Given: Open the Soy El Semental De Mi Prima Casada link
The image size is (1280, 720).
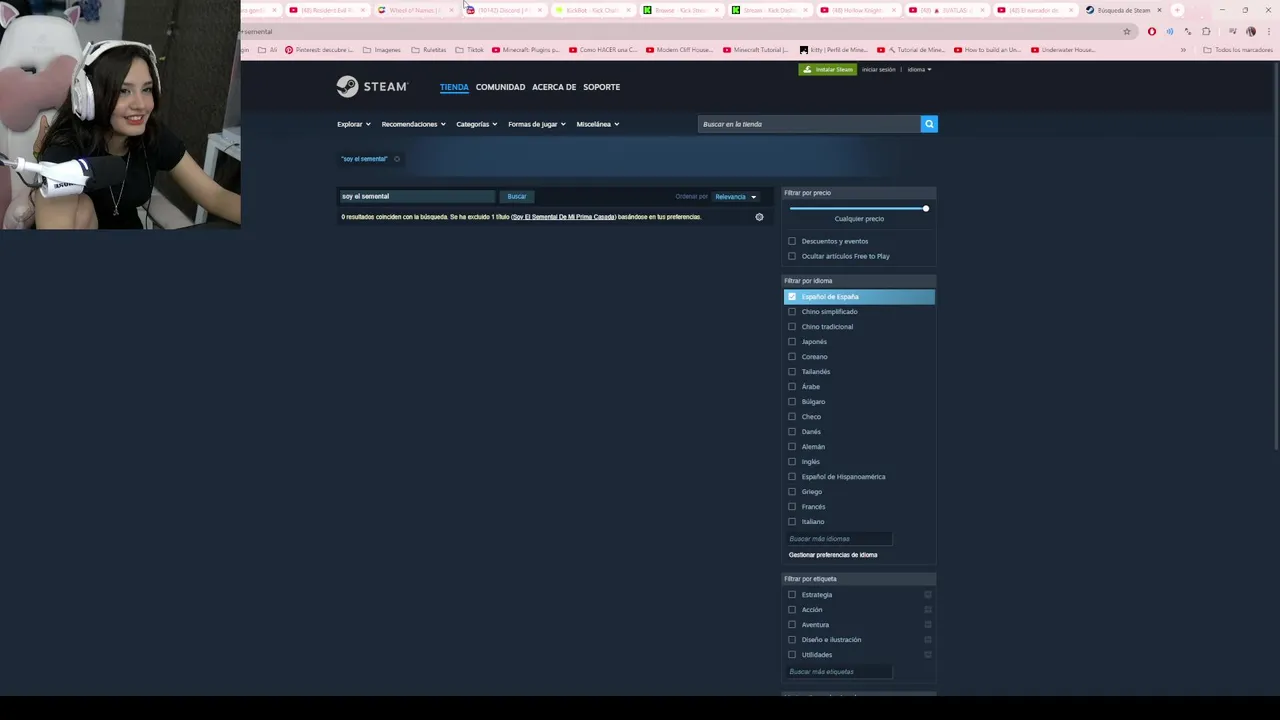Looking at the screenshot, I should point(563,217).
